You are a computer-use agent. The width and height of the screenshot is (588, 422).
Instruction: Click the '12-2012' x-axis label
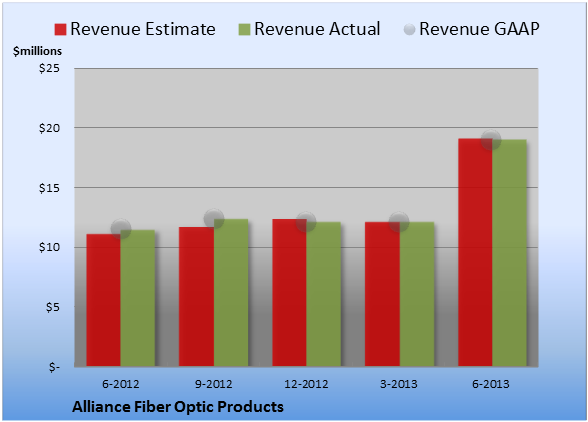(x=306, y=384)
